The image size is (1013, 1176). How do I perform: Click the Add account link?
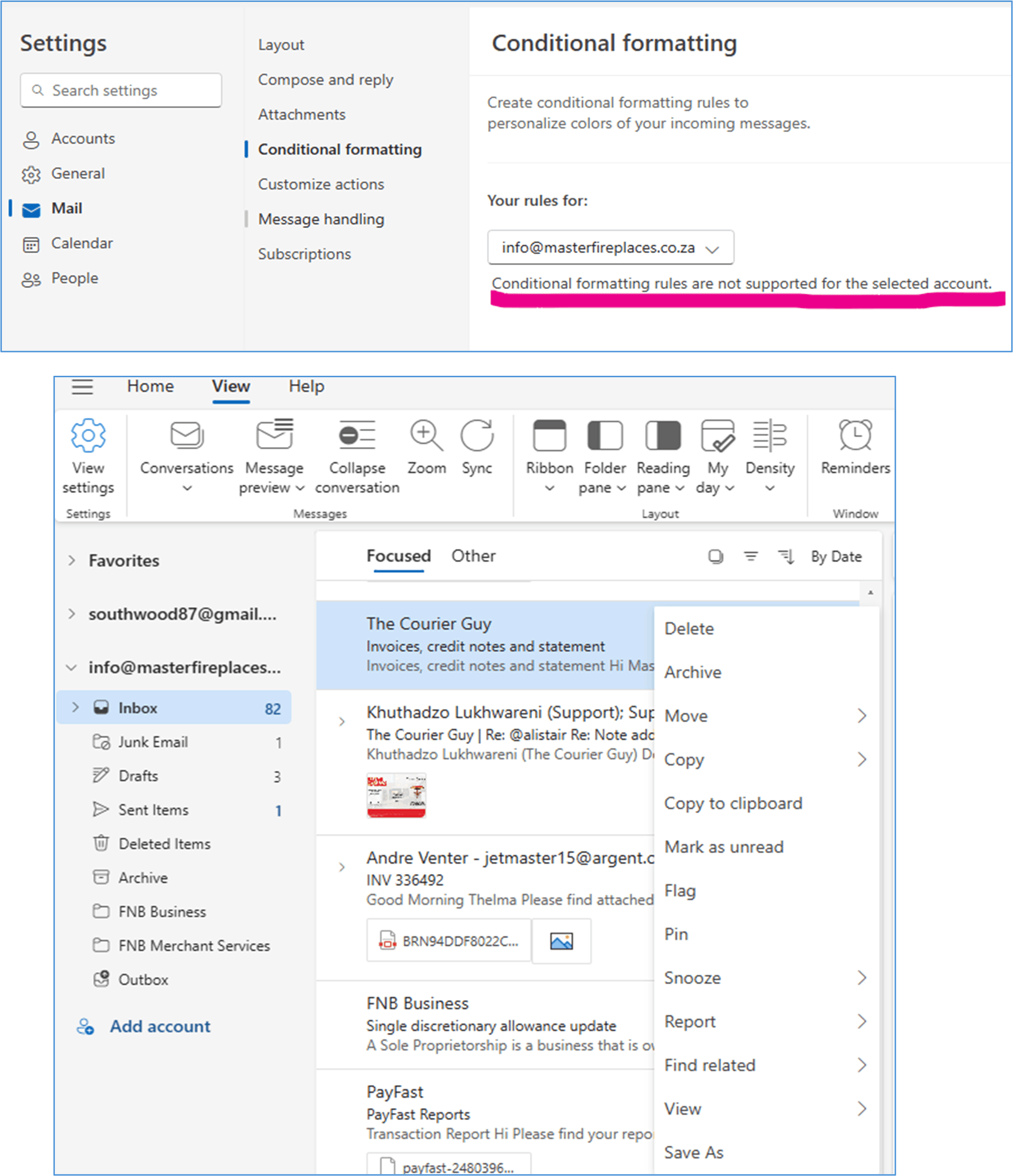(x=159, y=1026)
